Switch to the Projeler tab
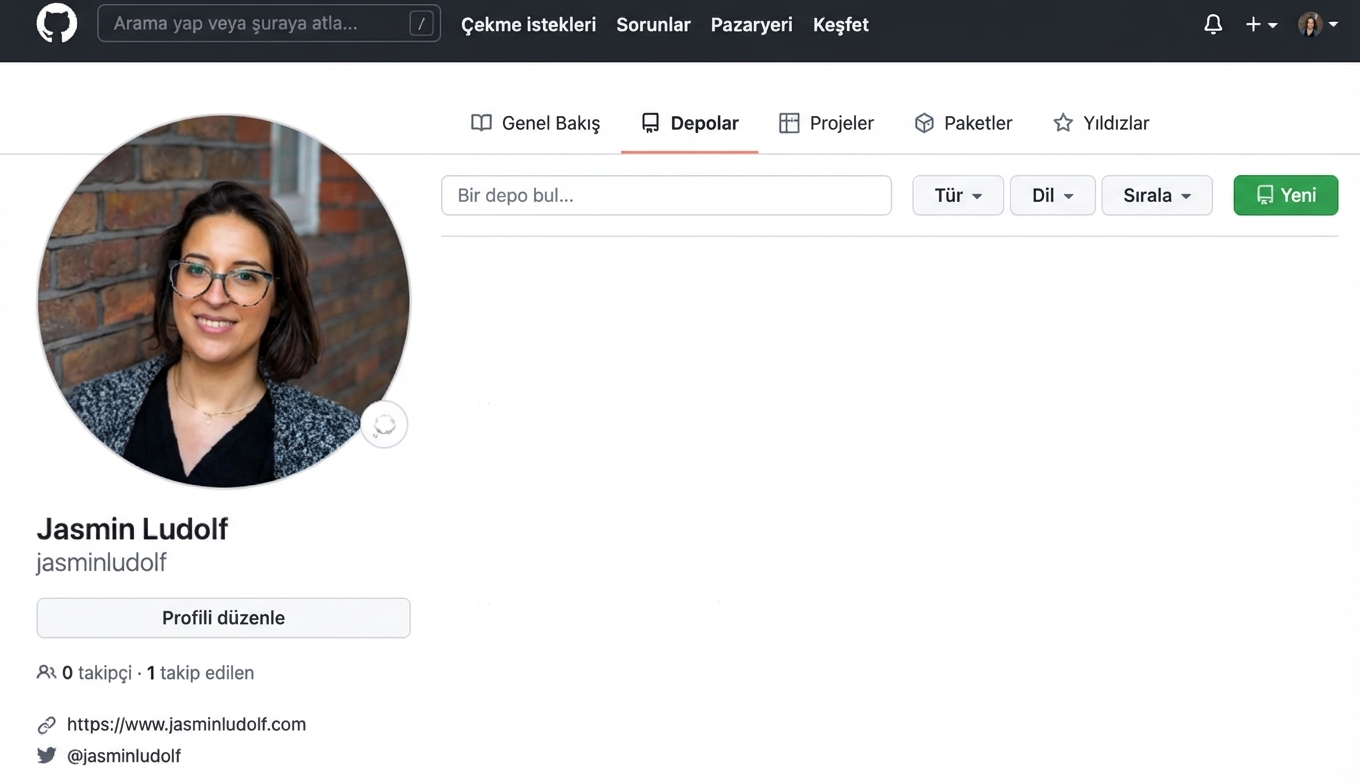Screen dimensions: 1360x784 point(842,122)
